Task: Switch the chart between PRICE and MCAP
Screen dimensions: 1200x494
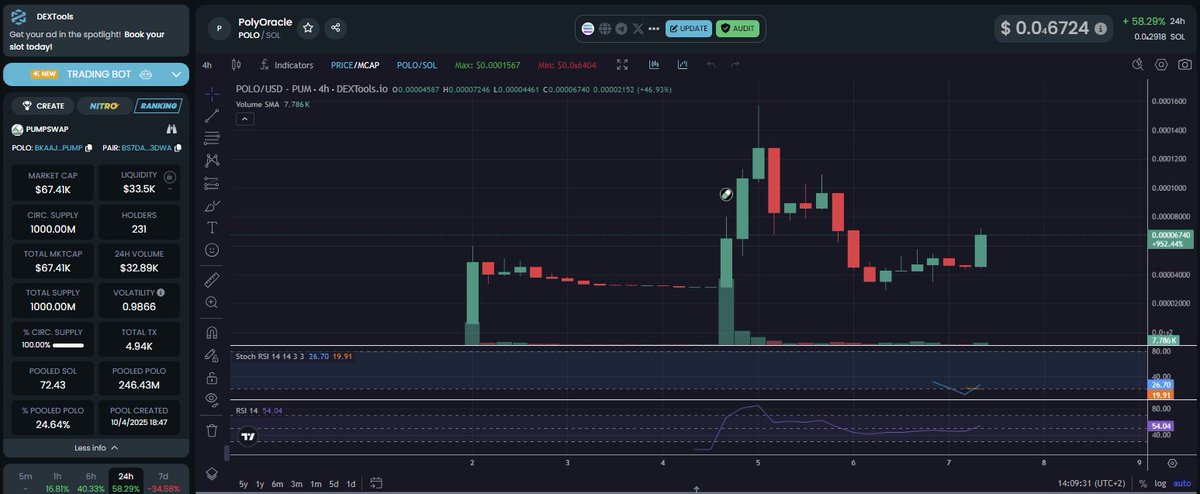Action: [x=355, y=65]
